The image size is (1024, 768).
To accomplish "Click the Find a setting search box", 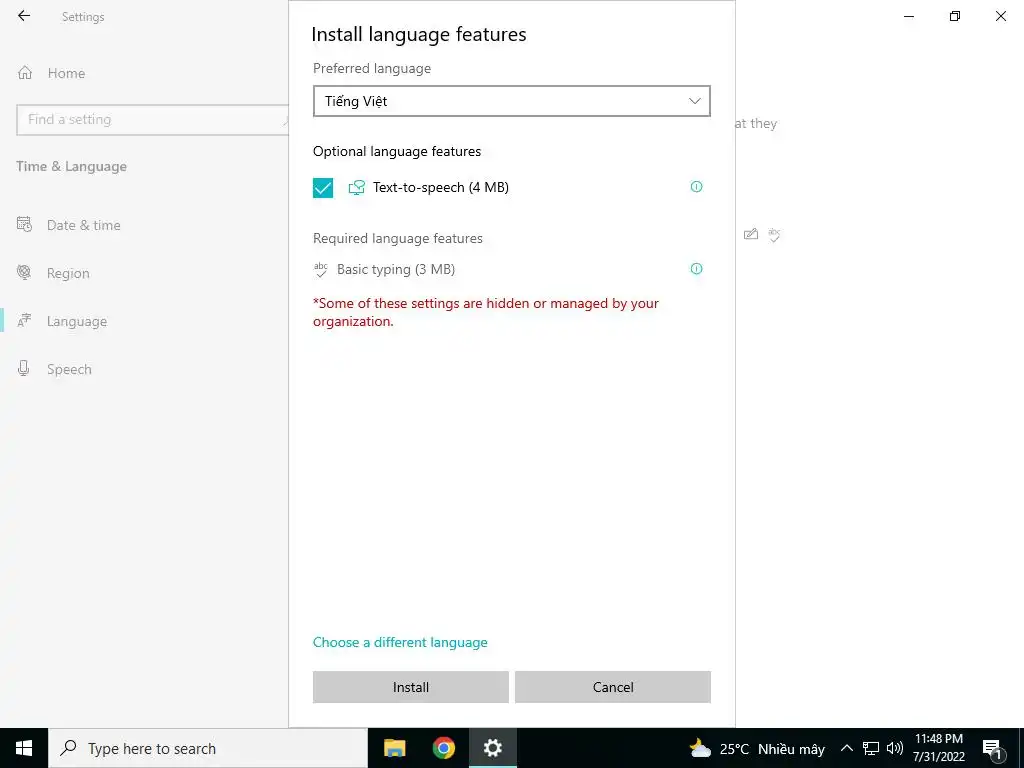I will point(153,120).
